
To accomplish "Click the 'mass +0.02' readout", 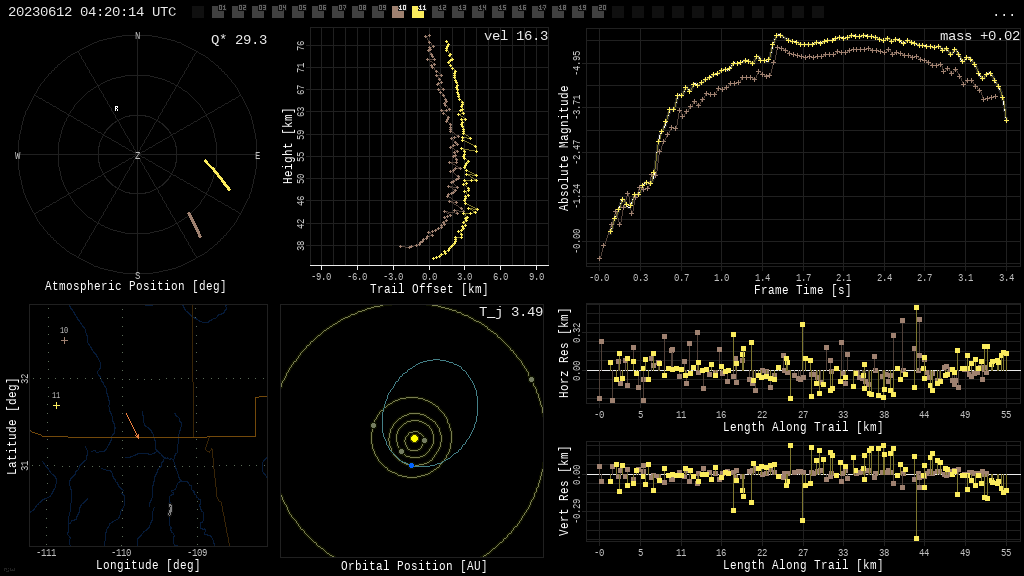I will [x=979, y=36].
